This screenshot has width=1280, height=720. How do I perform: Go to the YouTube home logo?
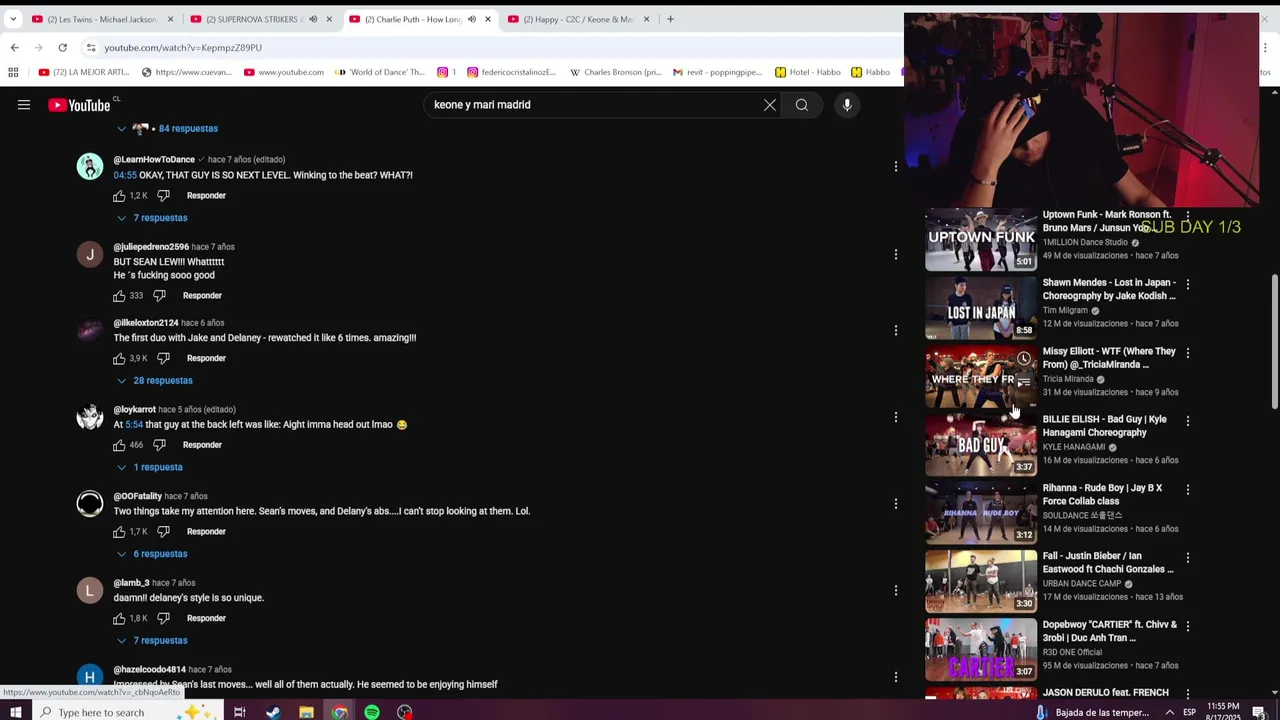coord(79,105)
